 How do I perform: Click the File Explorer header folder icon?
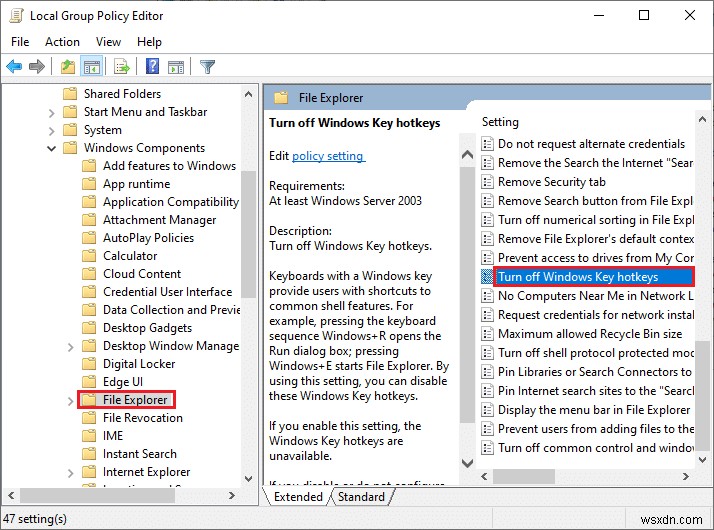coord(281,97)
